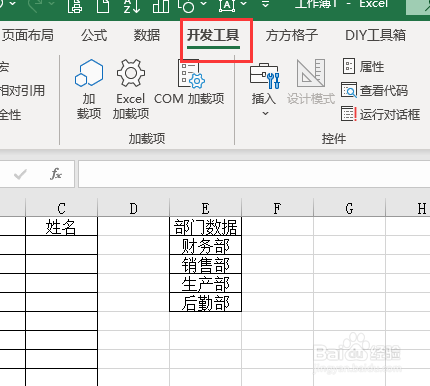Select the 后勤部 cell
Screen dimensions: 430x386
click(x=205, y=303)
